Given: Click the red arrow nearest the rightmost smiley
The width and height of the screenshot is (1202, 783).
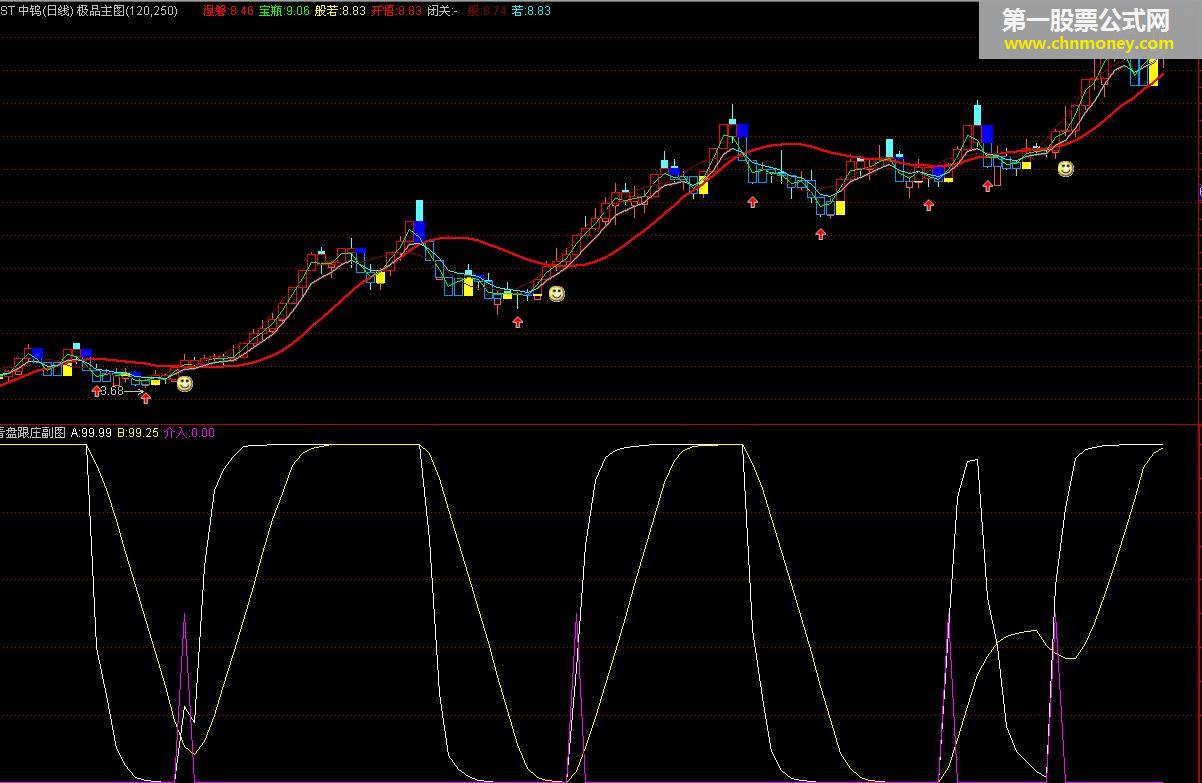Looking at the screenshot, I should (988, 185).
